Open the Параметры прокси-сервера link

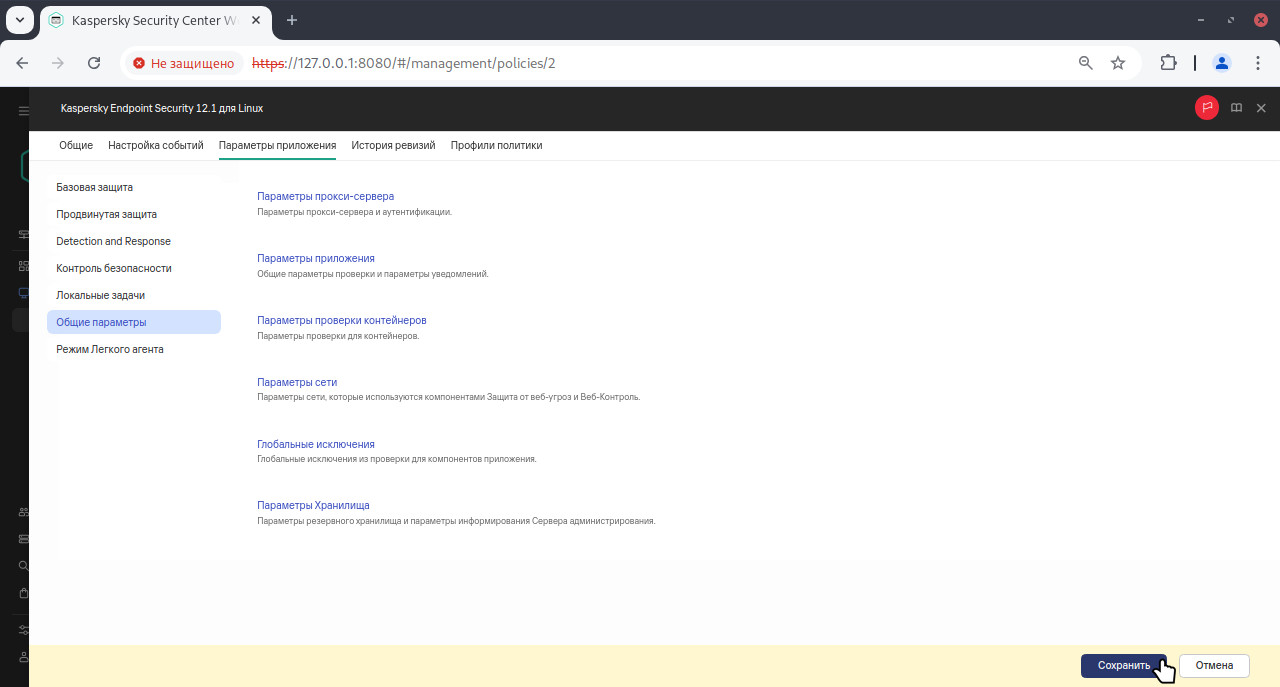(325, 196)
